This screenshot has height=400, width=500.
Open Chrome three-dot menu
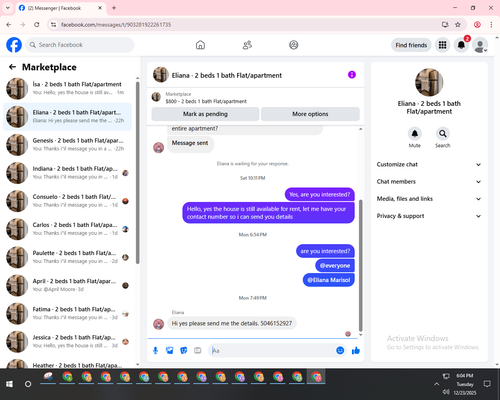point(491,25)
